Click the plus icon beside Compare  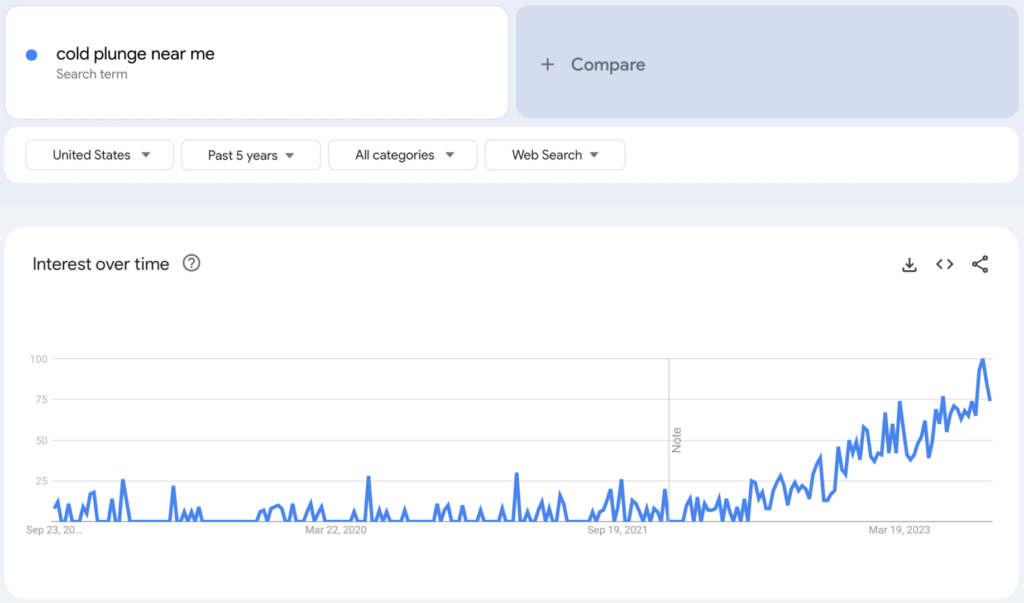(547, 64)
